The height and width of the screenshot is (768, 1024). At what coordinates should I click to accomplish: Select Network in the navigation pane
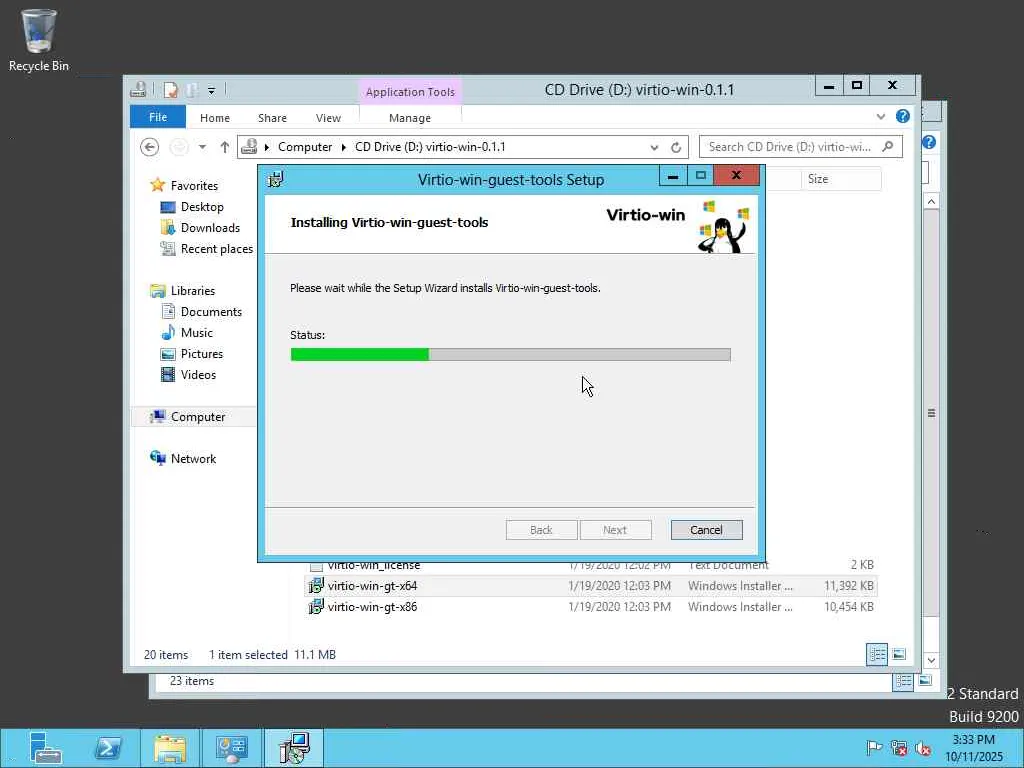(x=193, y=458)
